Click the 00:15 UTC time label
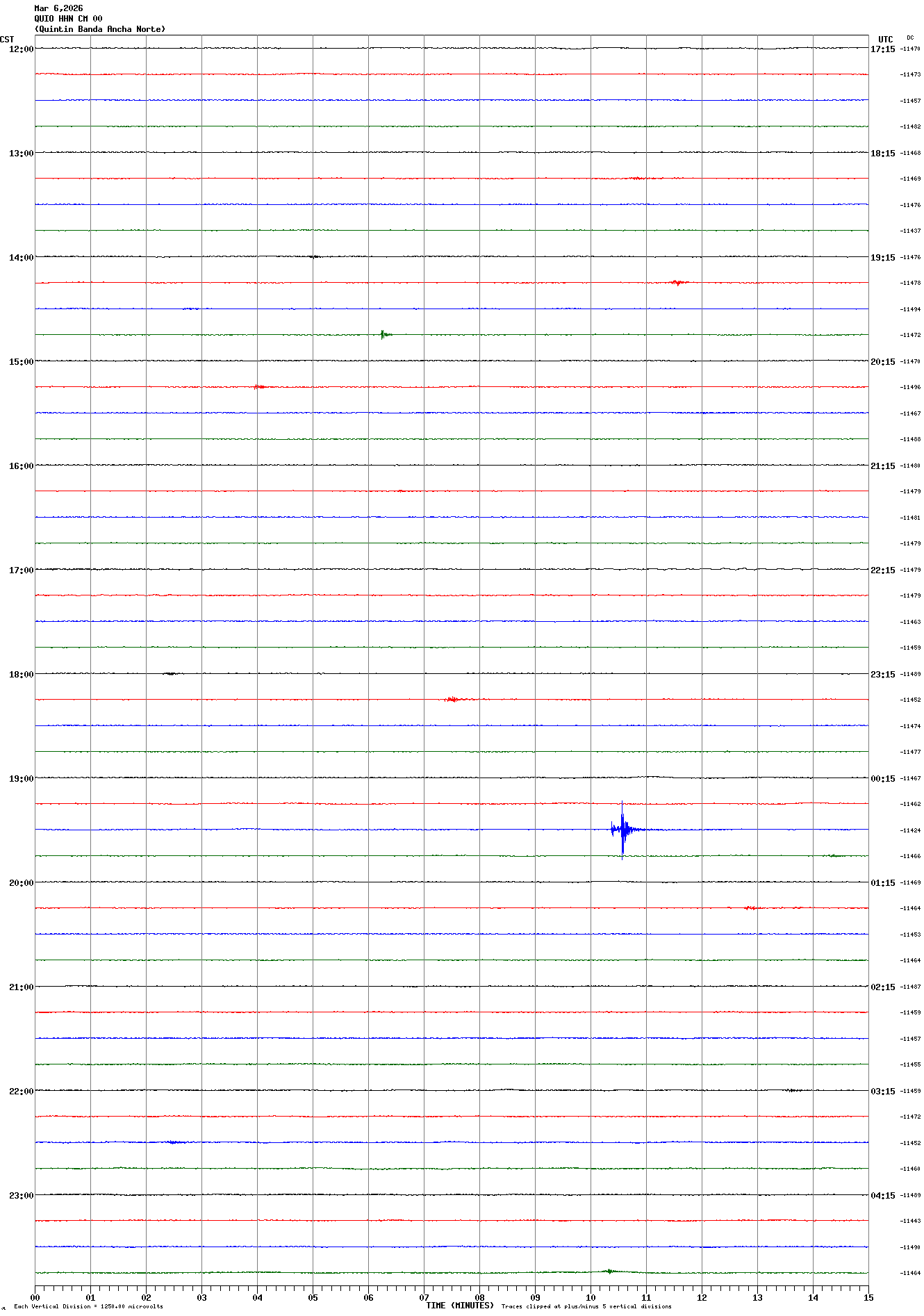 click(x=882, y=779)
